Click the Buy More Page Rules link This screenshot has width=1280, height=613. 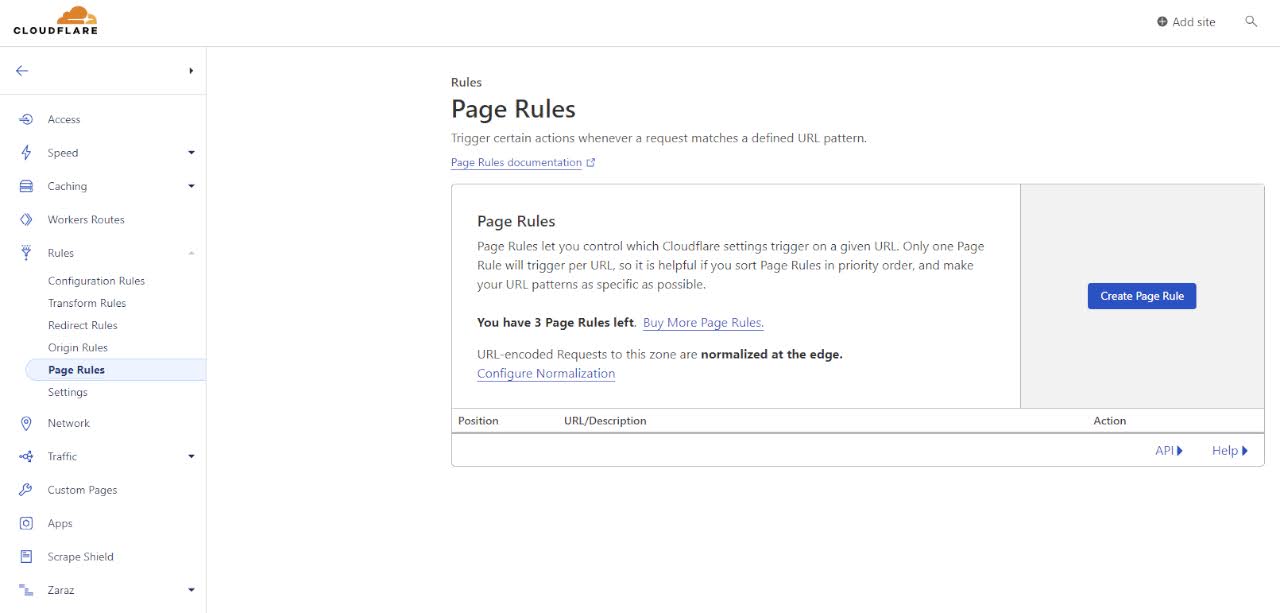(x=703, y=323)
